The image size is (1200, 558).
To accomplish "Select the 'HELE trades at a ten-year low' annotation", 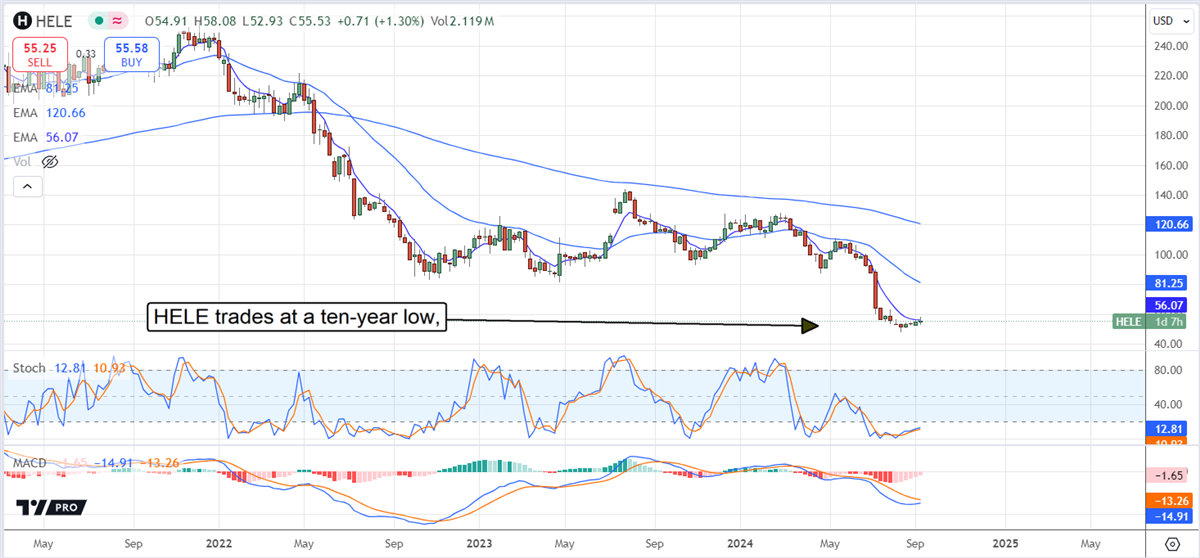I will coord(296,319).
